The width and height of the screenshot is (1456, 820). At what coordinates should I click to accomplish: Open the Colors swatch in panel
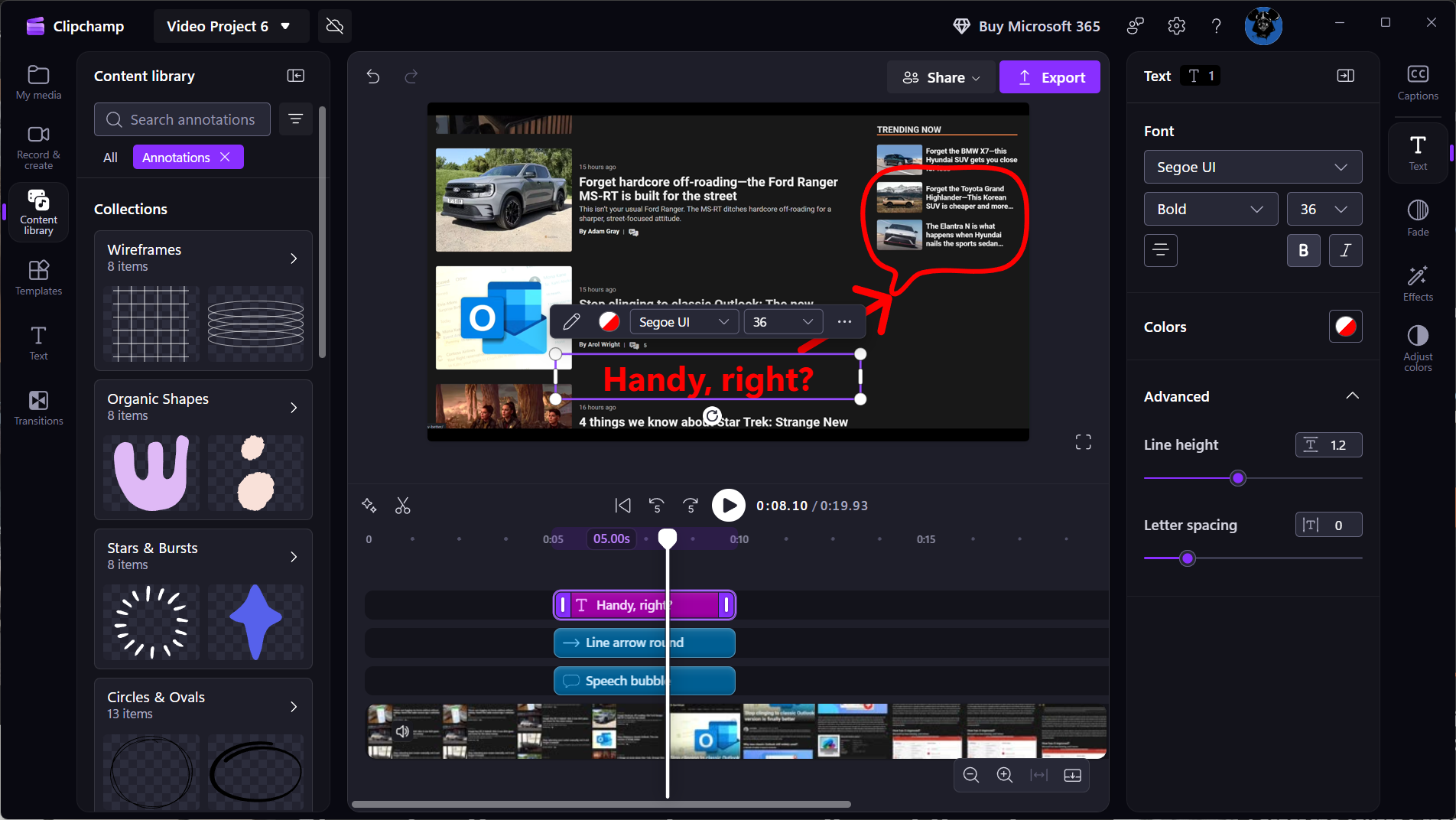[x=1345, y=327]
